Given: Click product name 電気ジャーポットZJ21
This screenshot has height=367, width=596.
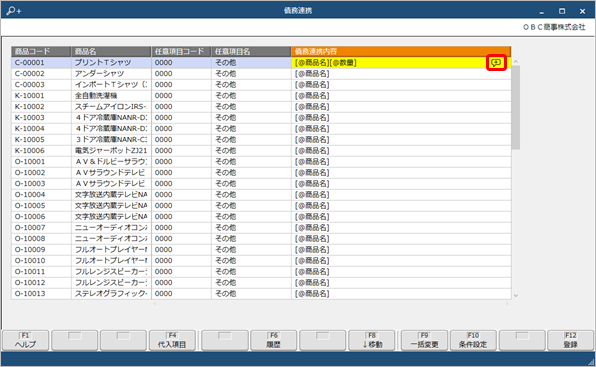Looking at the screenshot, I should 111,151.
